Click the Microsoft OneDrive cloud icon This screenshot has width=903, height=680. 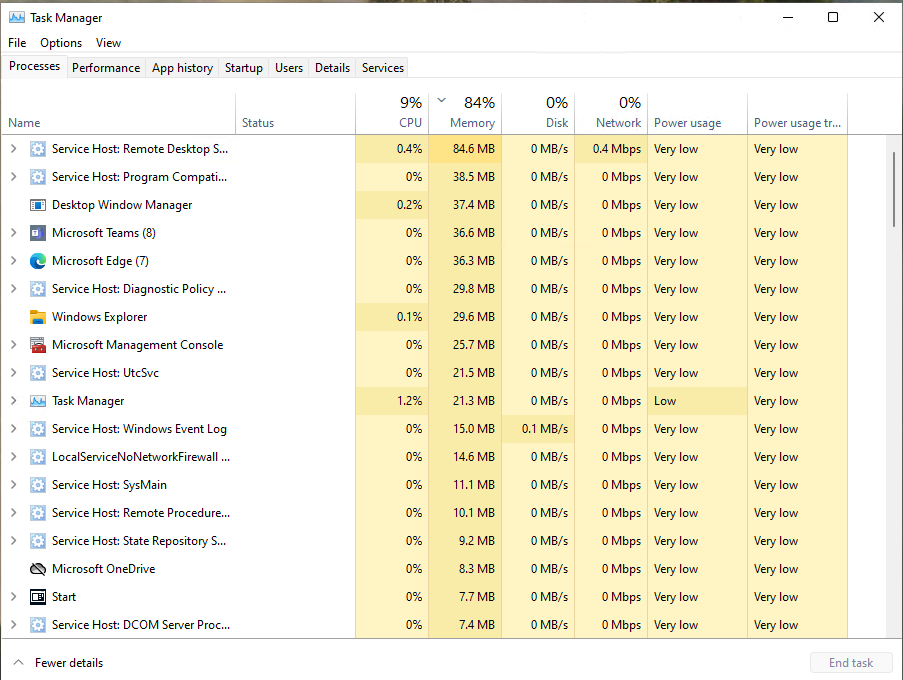[x=38, y=569]
